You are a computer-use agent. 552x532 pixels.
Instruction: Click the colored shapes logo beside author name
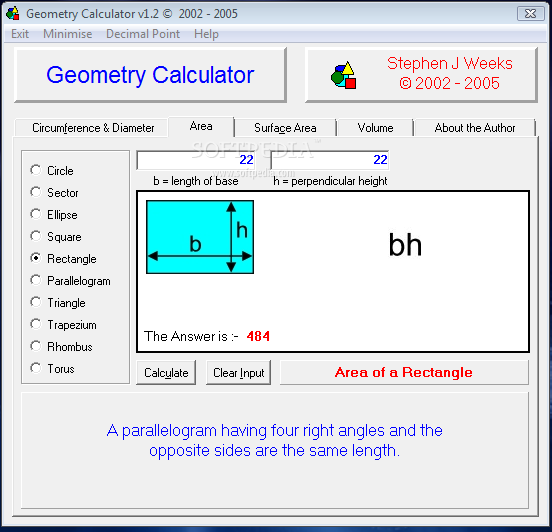click(343, 75)
